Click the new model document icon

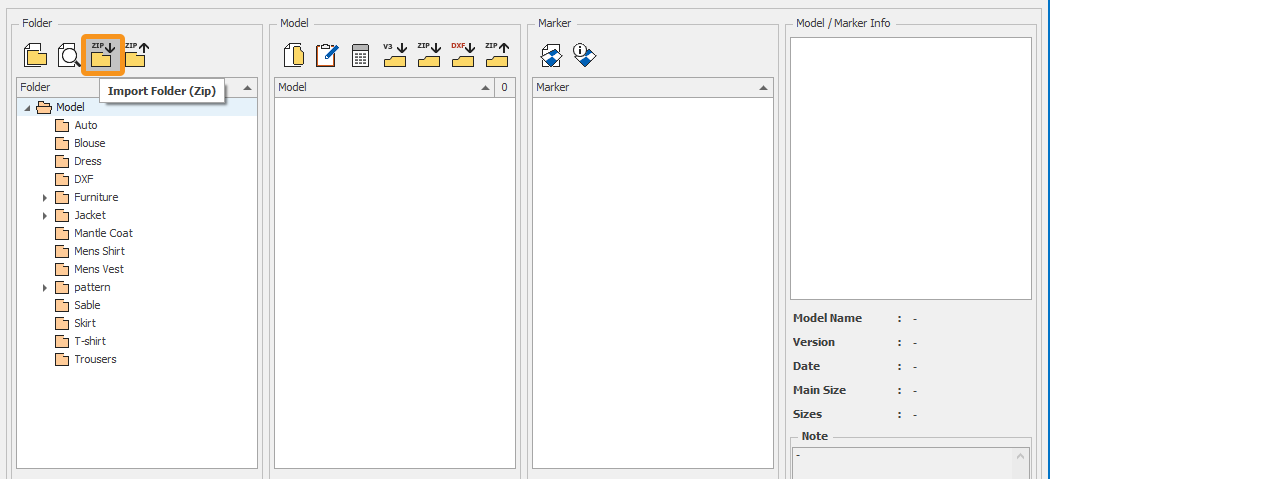[294, 55]
